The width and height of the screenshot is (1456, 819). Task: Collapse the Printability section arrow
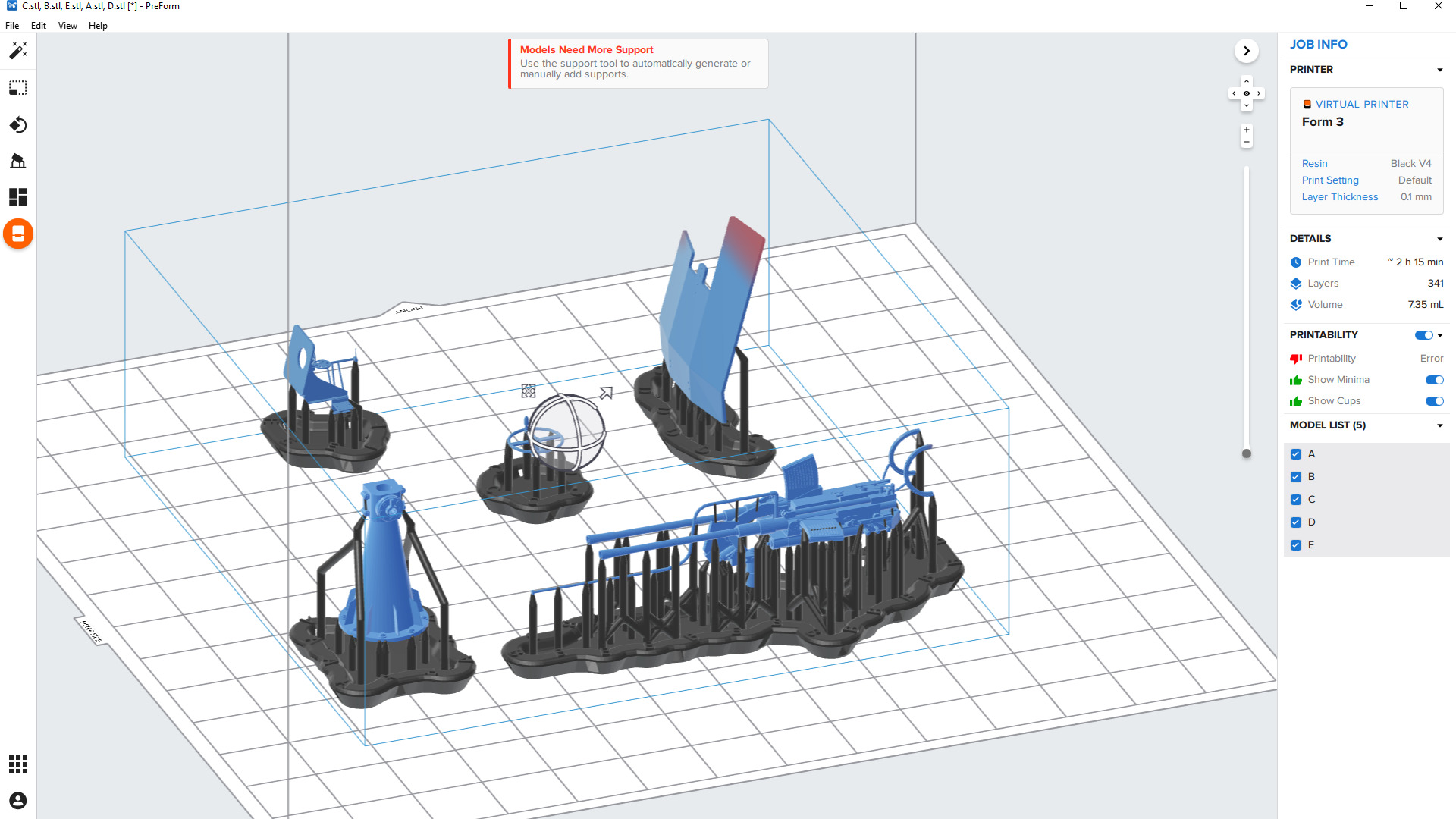pyautogui.click(x=1440, y=335)
